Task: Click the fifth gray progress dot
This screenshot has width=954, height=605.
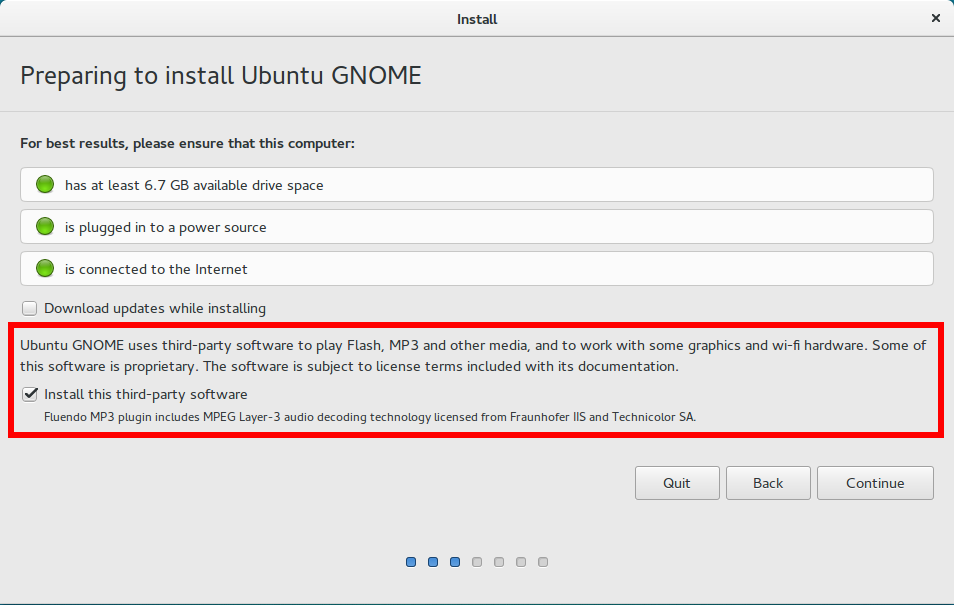Action: coord(499,562)
